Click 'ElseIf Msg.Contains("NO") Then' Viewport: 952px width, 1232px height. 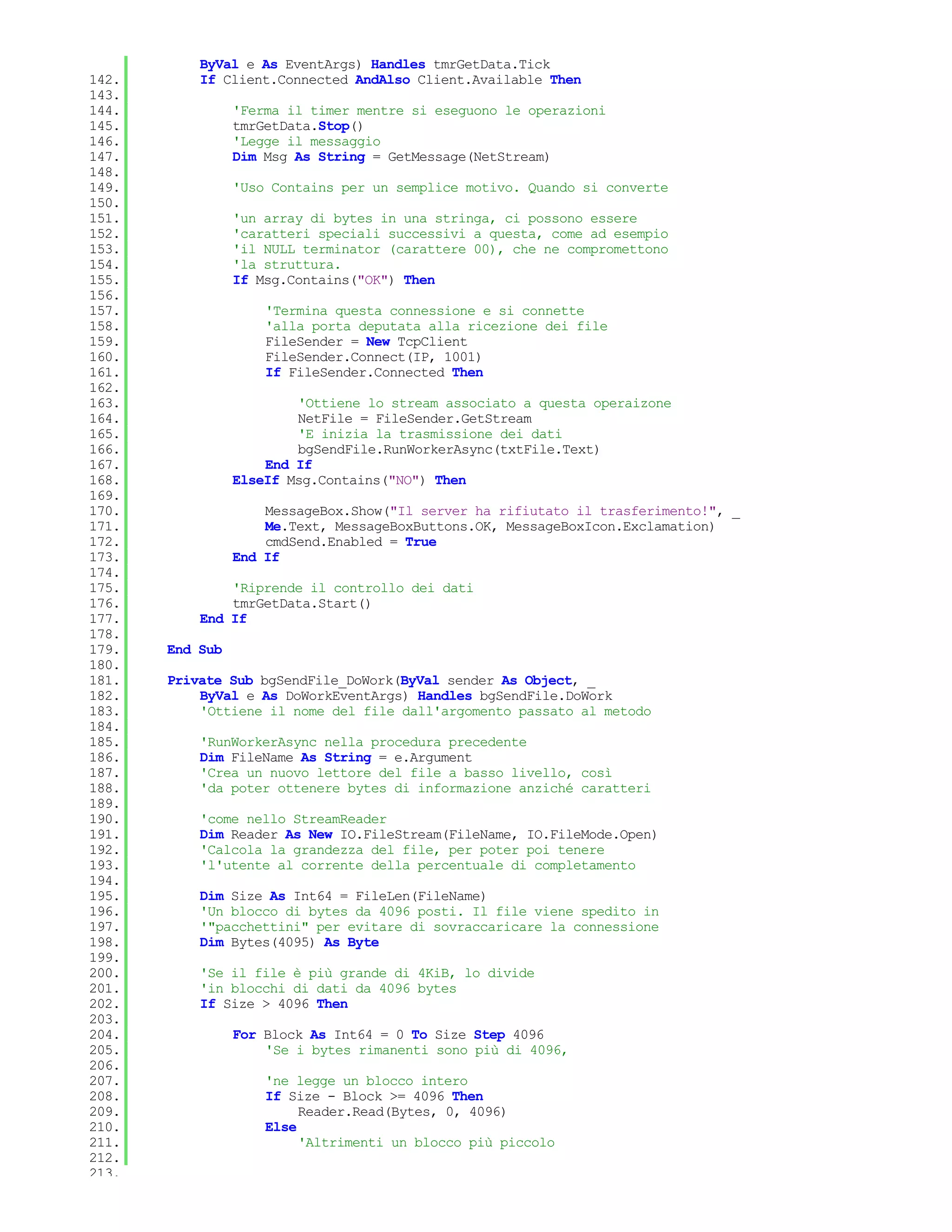349,480
